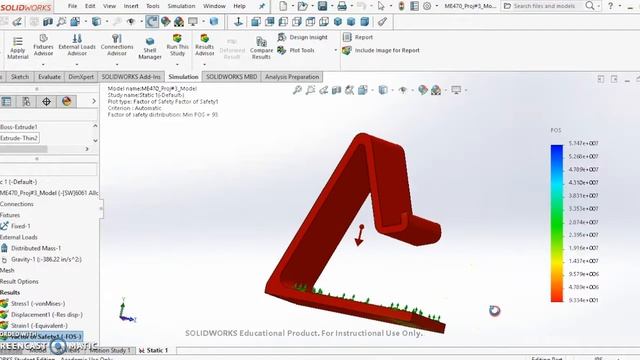Open Hide/Show Items dropdown in viewport toolbar
640x360 pixels.
(412, 90)
